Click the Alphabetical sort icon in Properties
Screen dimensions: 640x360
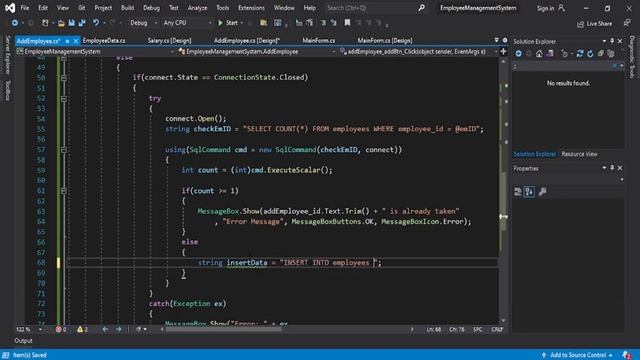point(529,191)
